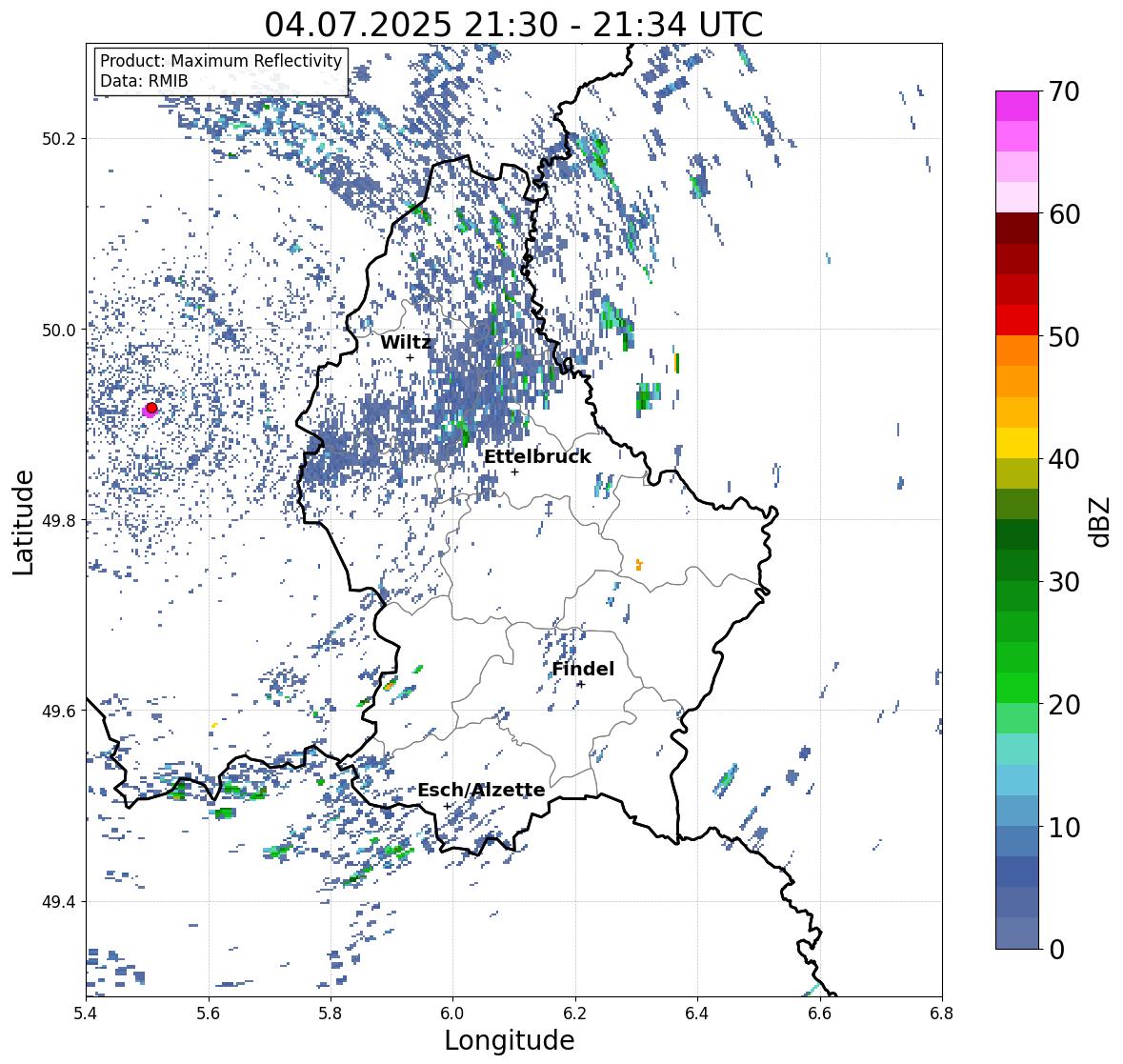Click the 60 tick on colorbar
Screen dimensions: 1123x1064
click(1063, 214)
